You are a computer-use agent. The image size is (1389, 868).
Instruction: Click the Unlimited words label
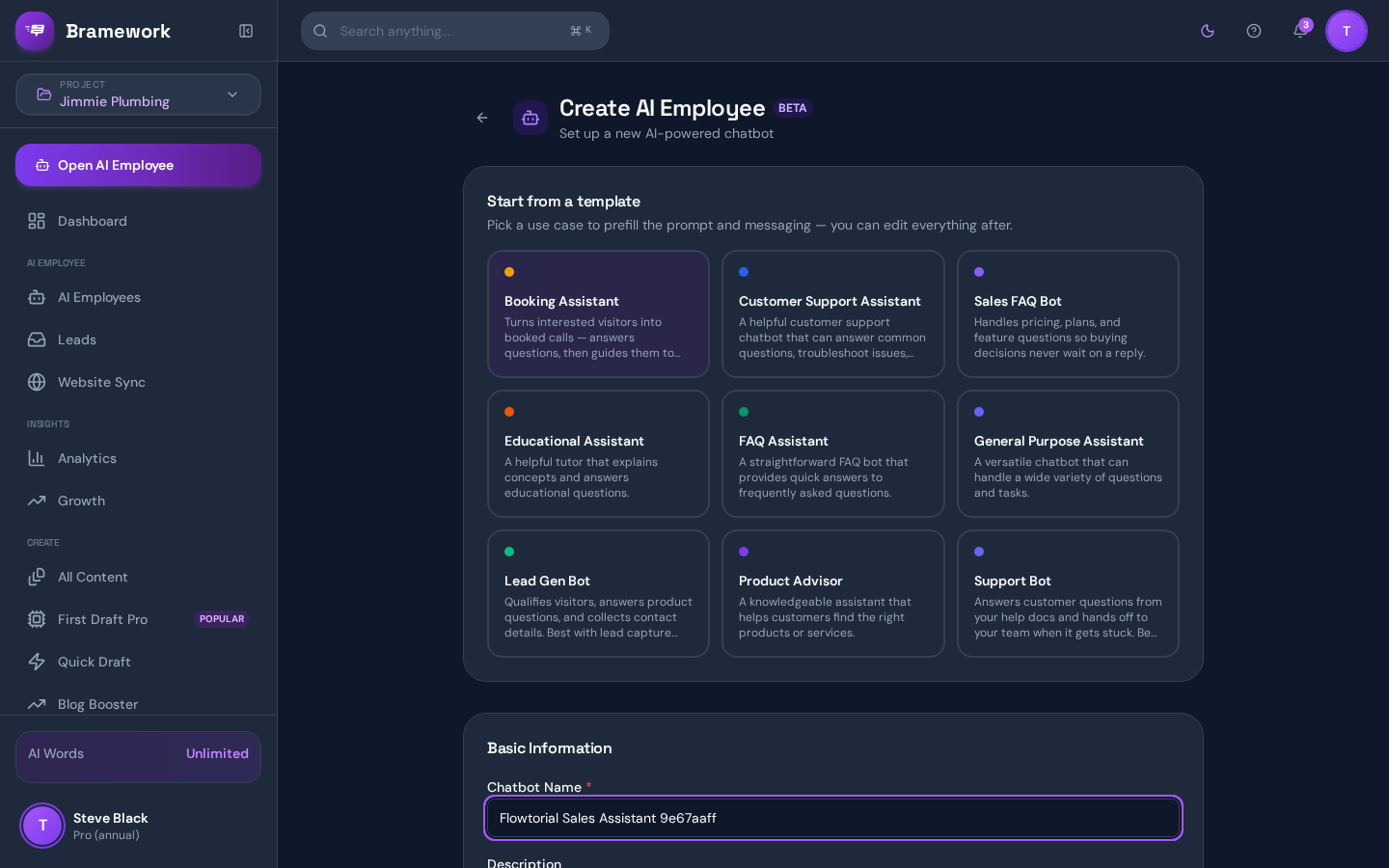point(217,753)
